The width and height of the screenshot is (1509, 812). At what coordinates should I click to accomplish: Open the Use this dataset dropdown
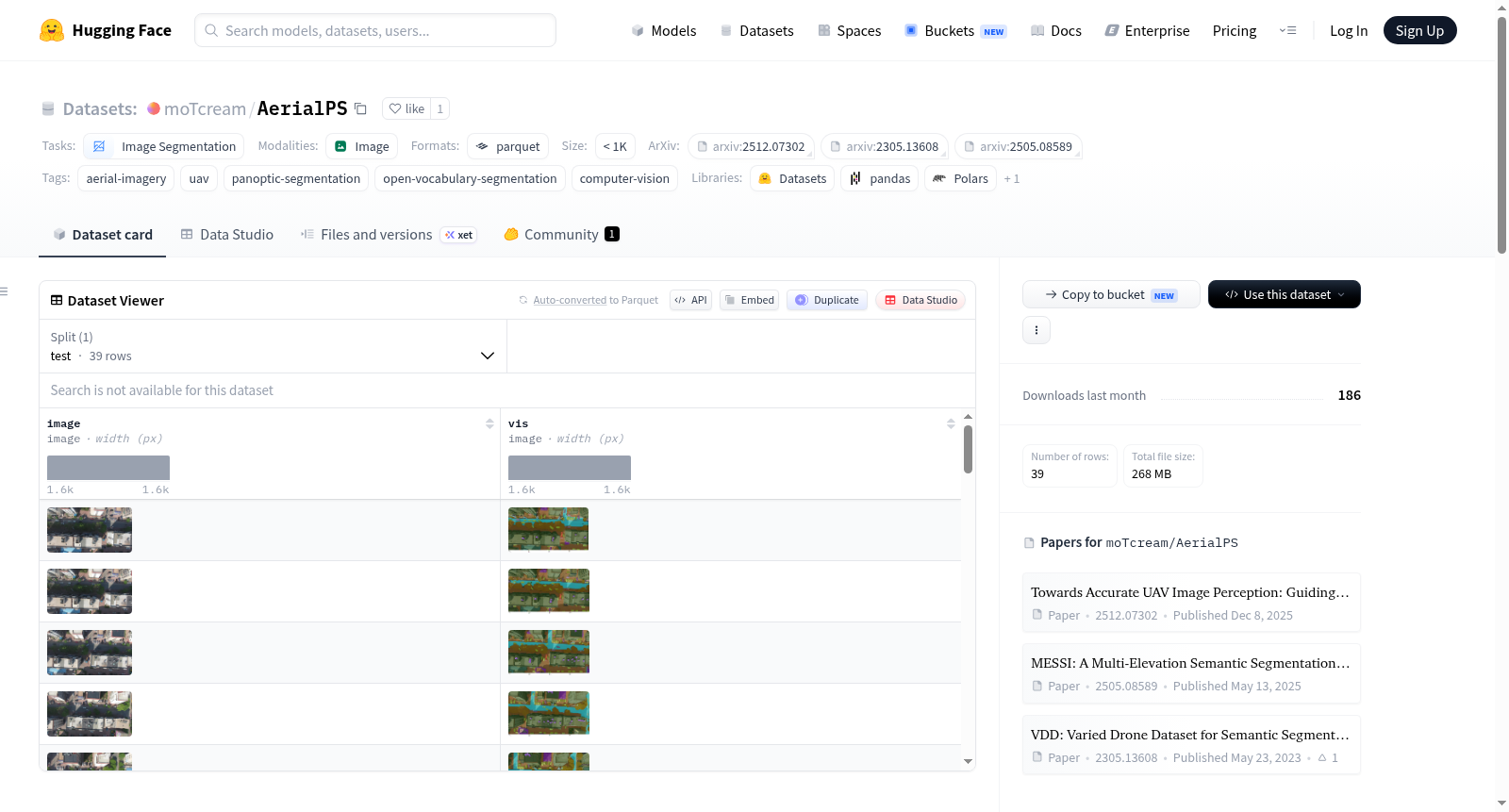pos(1285,294)
